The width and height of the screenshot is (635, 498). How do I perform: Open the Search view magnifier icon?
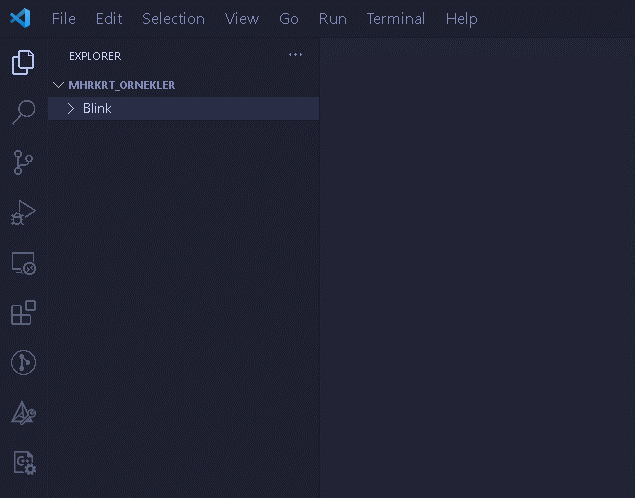[x=23, y=112]
